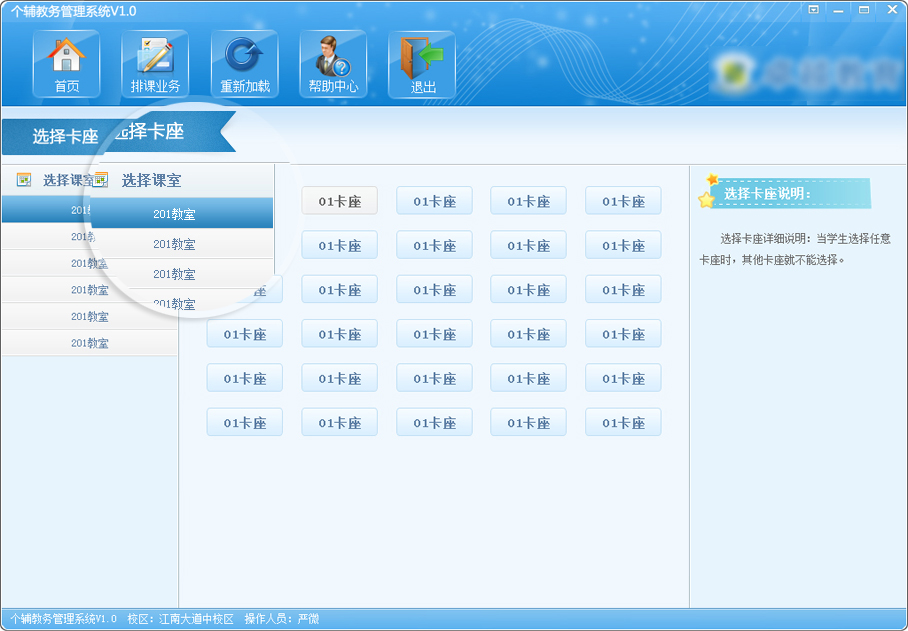Go to the 首页 home icon
This screenshot has width=908, height=631.
66,64
